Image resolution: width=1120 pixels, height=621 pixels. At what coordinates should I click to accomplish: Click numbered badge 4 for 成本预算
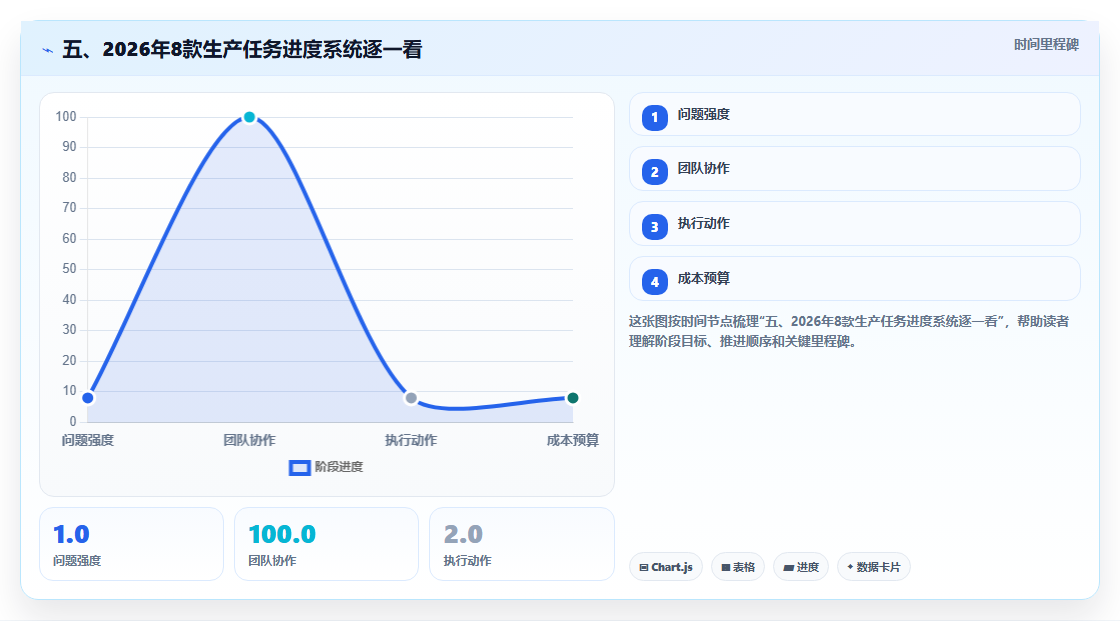654,282
